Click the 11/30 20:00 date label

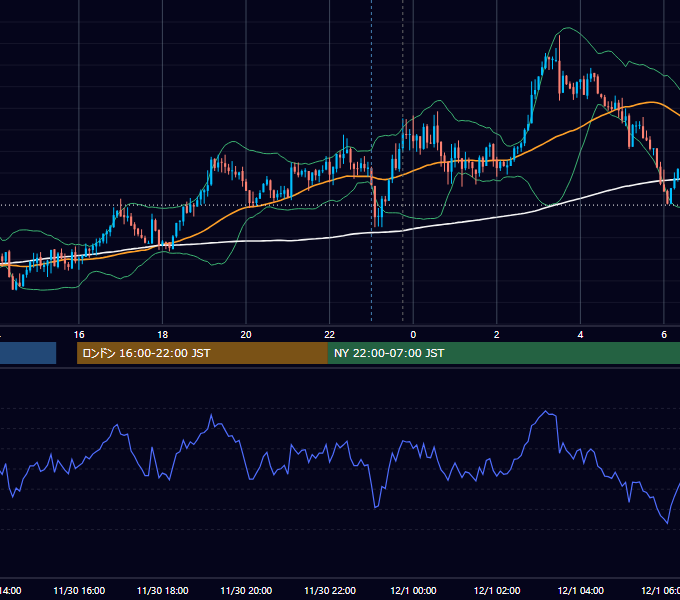(246, 590)
